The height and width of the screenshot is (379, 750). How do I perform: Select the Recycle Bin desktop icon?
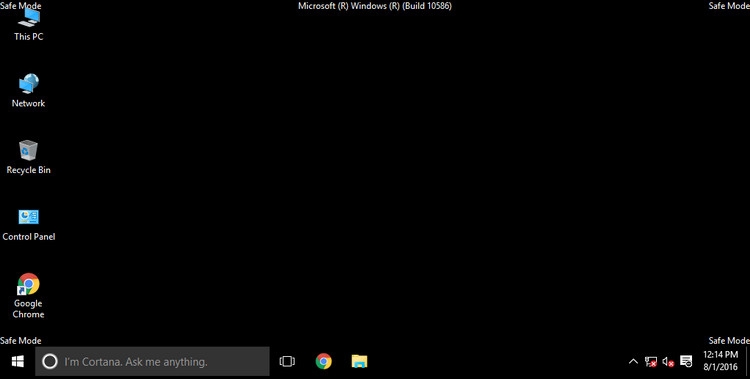[29, 157]
